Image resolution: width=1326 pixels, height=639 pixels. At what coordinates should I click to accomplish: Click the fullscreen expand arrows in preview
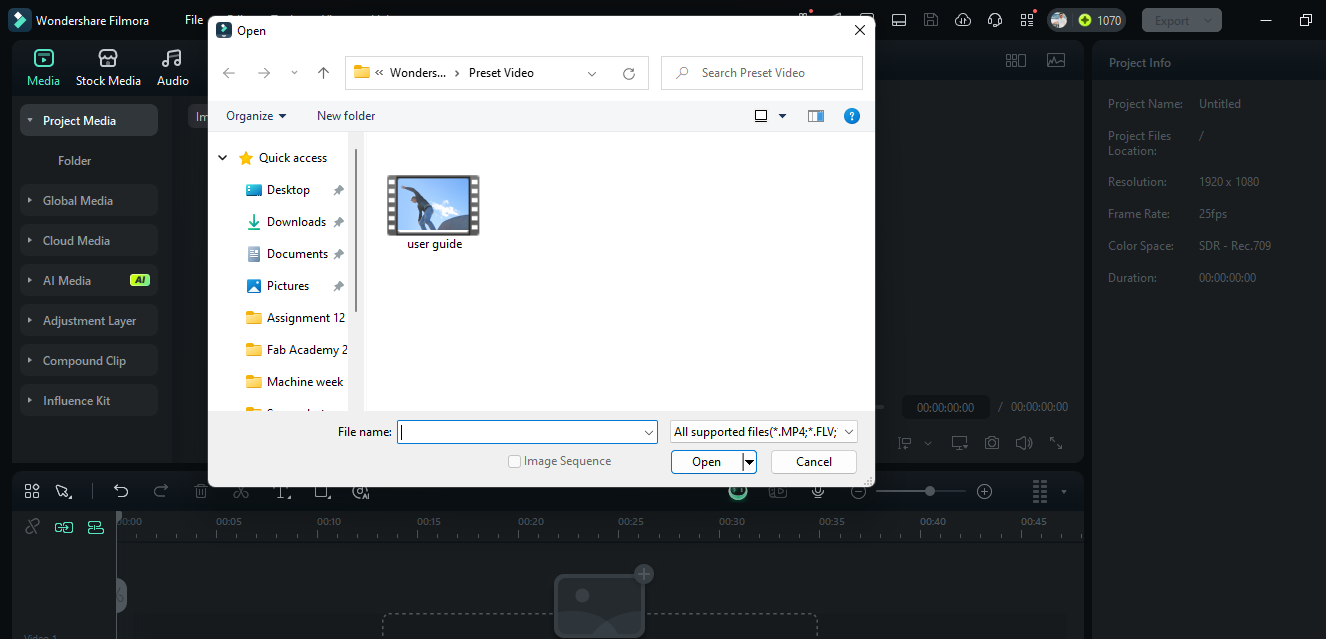(1055, 442)
